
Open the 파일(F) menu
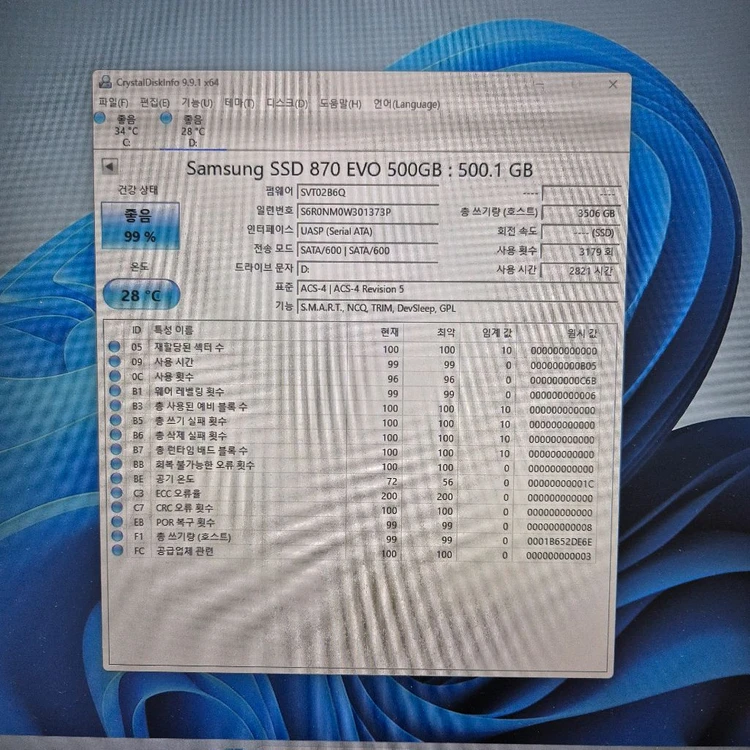click(x=113, y=102)
